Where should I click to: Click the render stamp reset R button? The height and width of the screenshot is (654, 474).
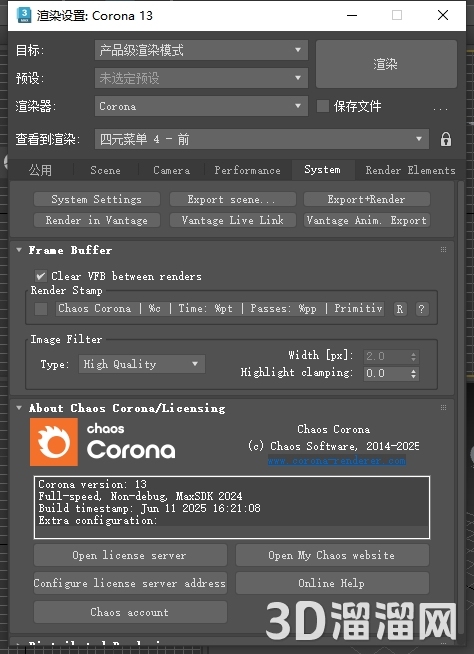click(400, 309)
